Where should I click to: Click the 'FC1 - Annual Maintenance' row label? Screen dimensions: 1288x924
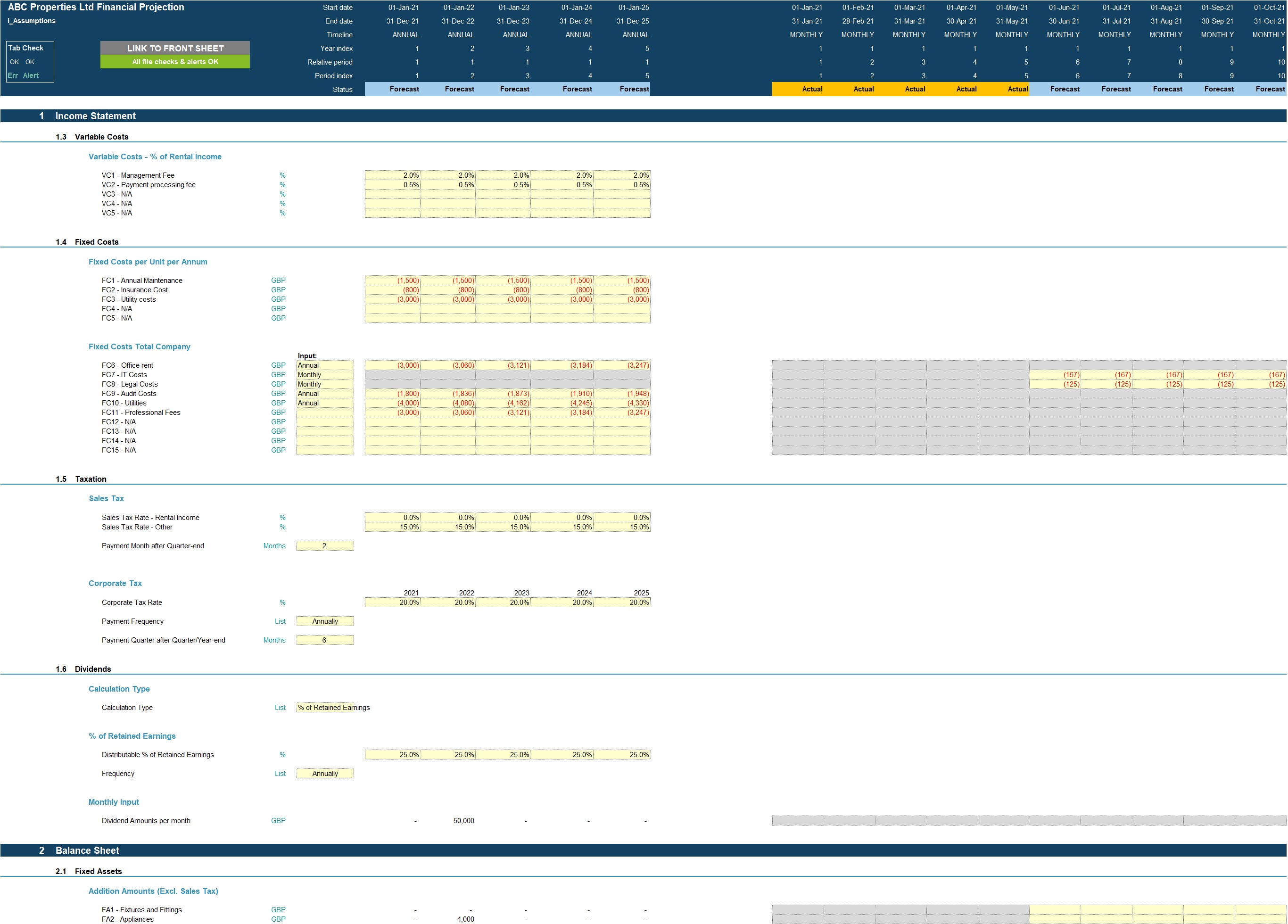(x=142, y=280)
